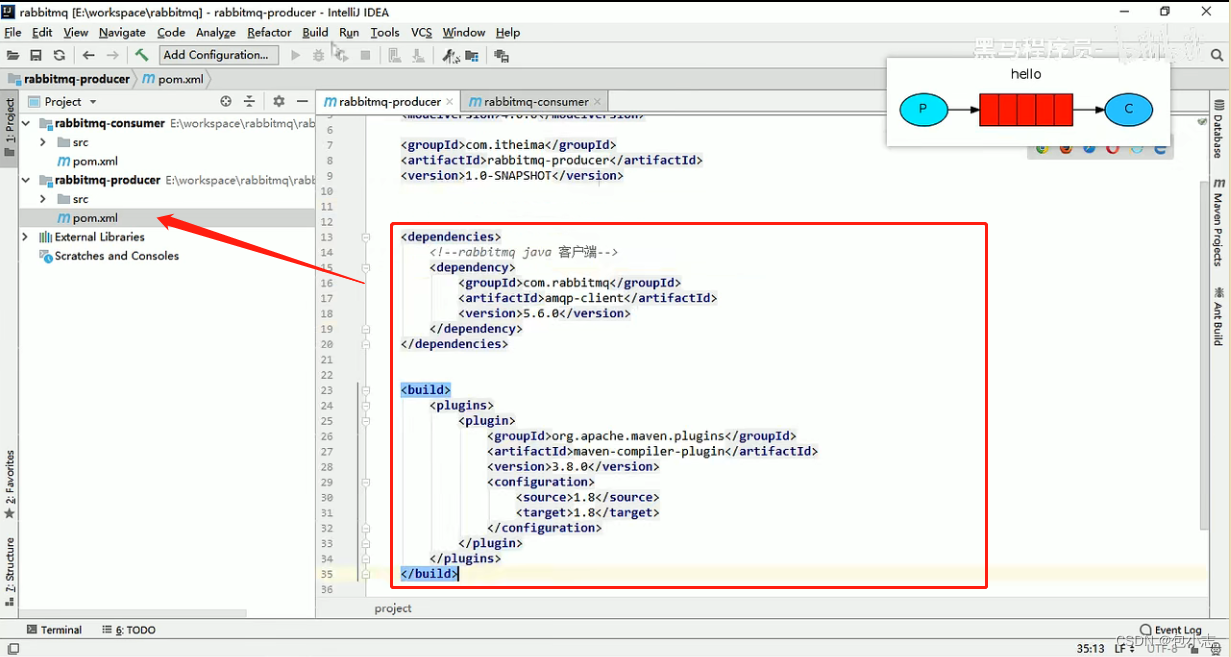Hide the Project panel with minus icon
Screen dimensions: 1231x657
tap(302, 101)
